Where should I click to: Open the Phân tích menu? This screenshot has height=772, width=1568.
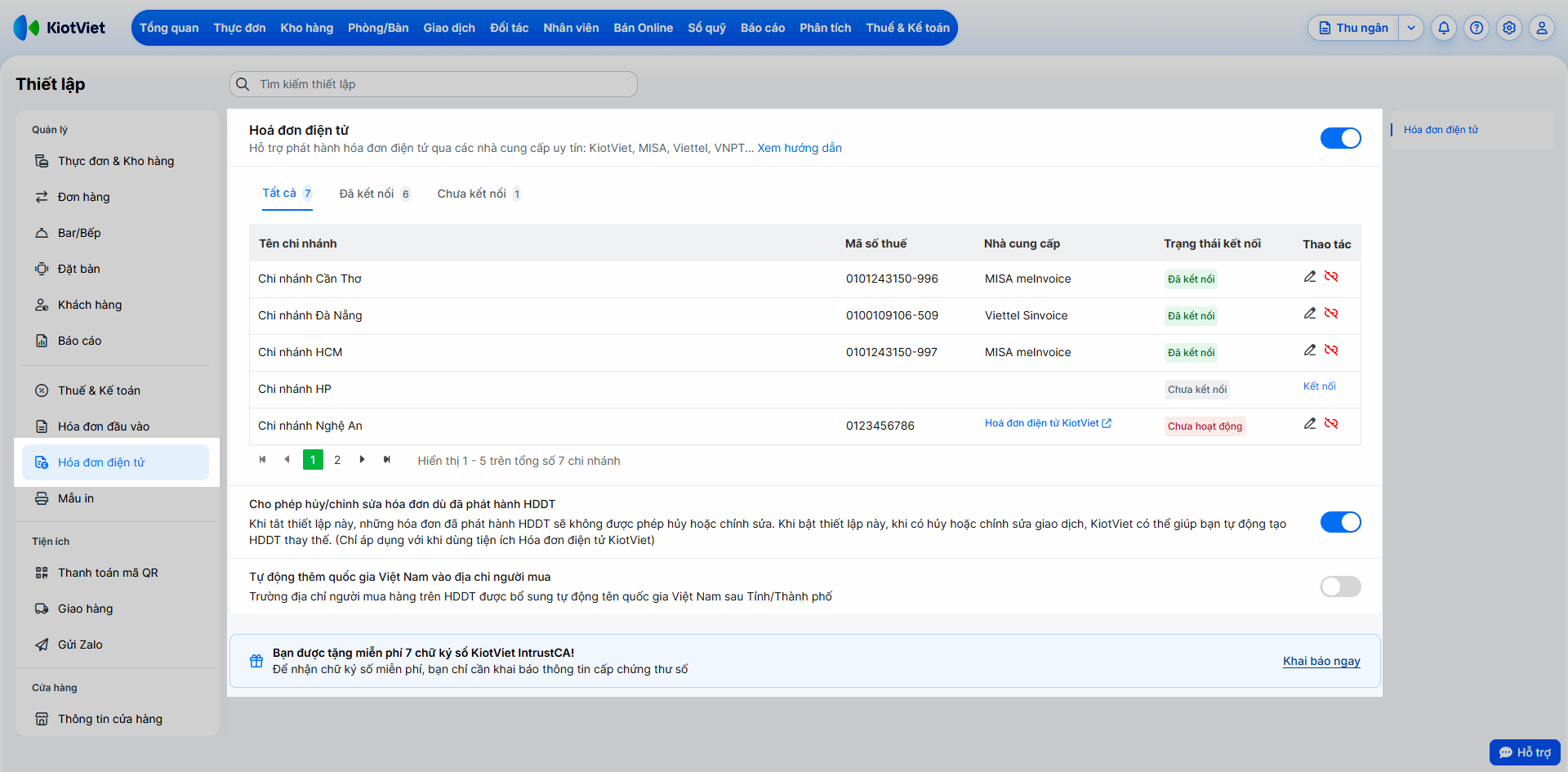(826, 28)
